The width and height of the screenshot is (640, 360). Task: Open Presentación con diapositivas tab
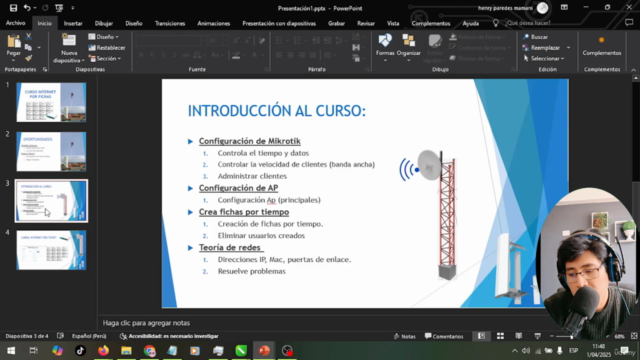click(279, 23)
